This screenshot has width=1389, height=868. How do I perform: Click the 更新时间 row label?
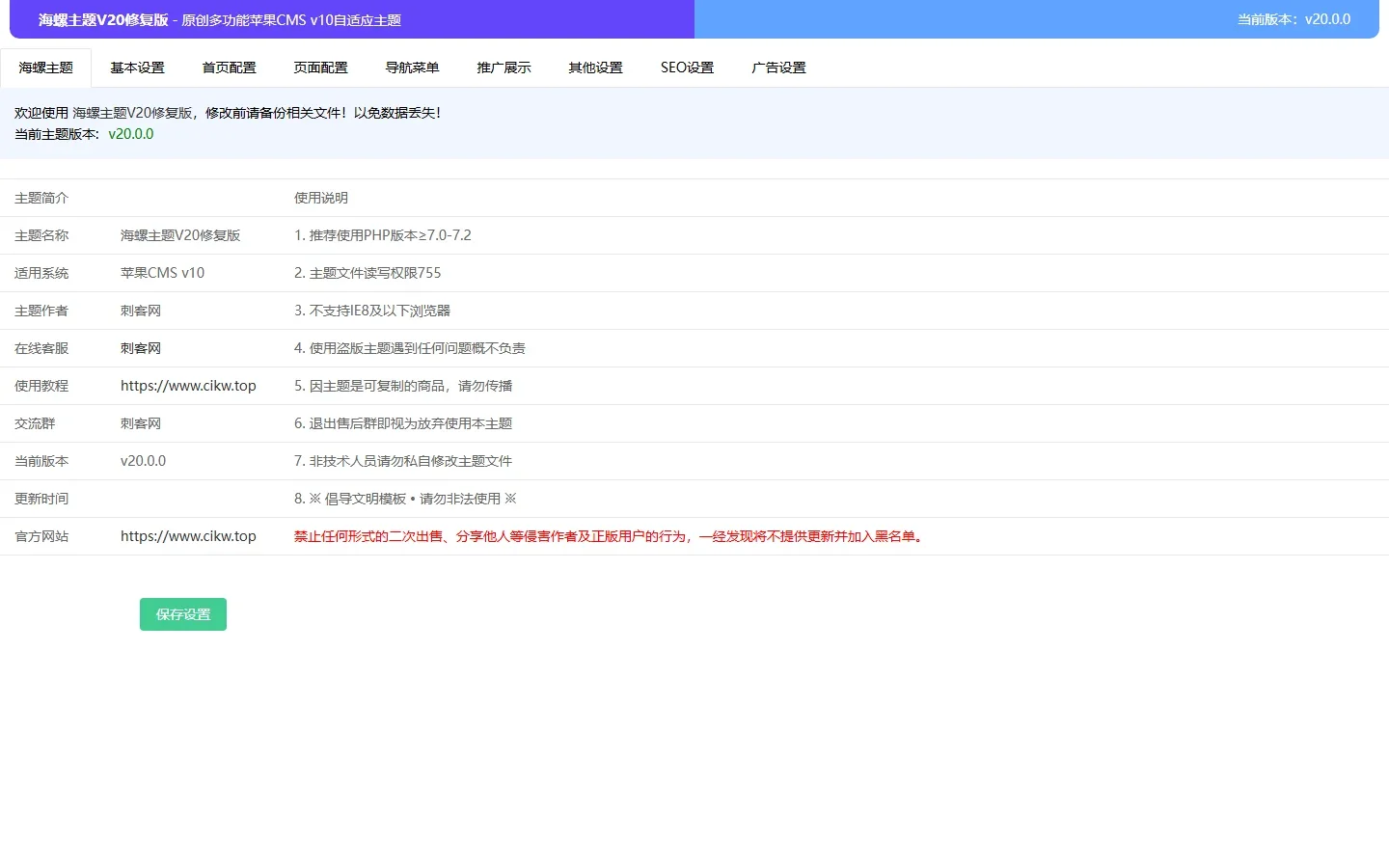click(x=41, y=499)
